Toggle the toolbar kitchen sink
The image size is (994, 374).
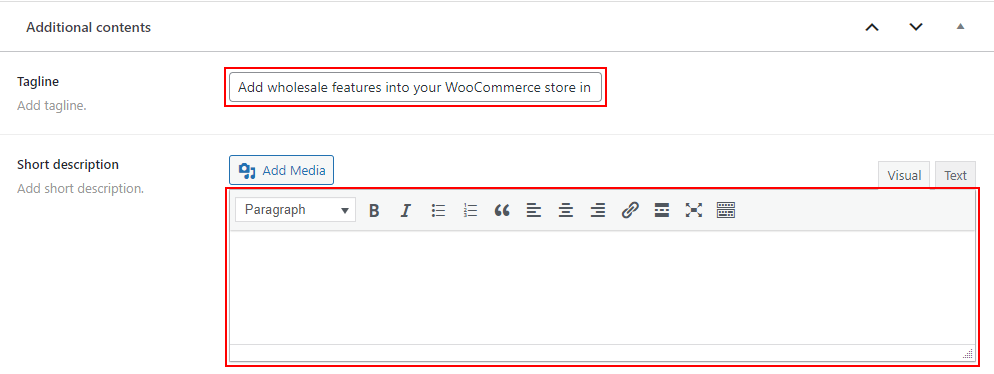pyautogui.click(x=726, y=210)
